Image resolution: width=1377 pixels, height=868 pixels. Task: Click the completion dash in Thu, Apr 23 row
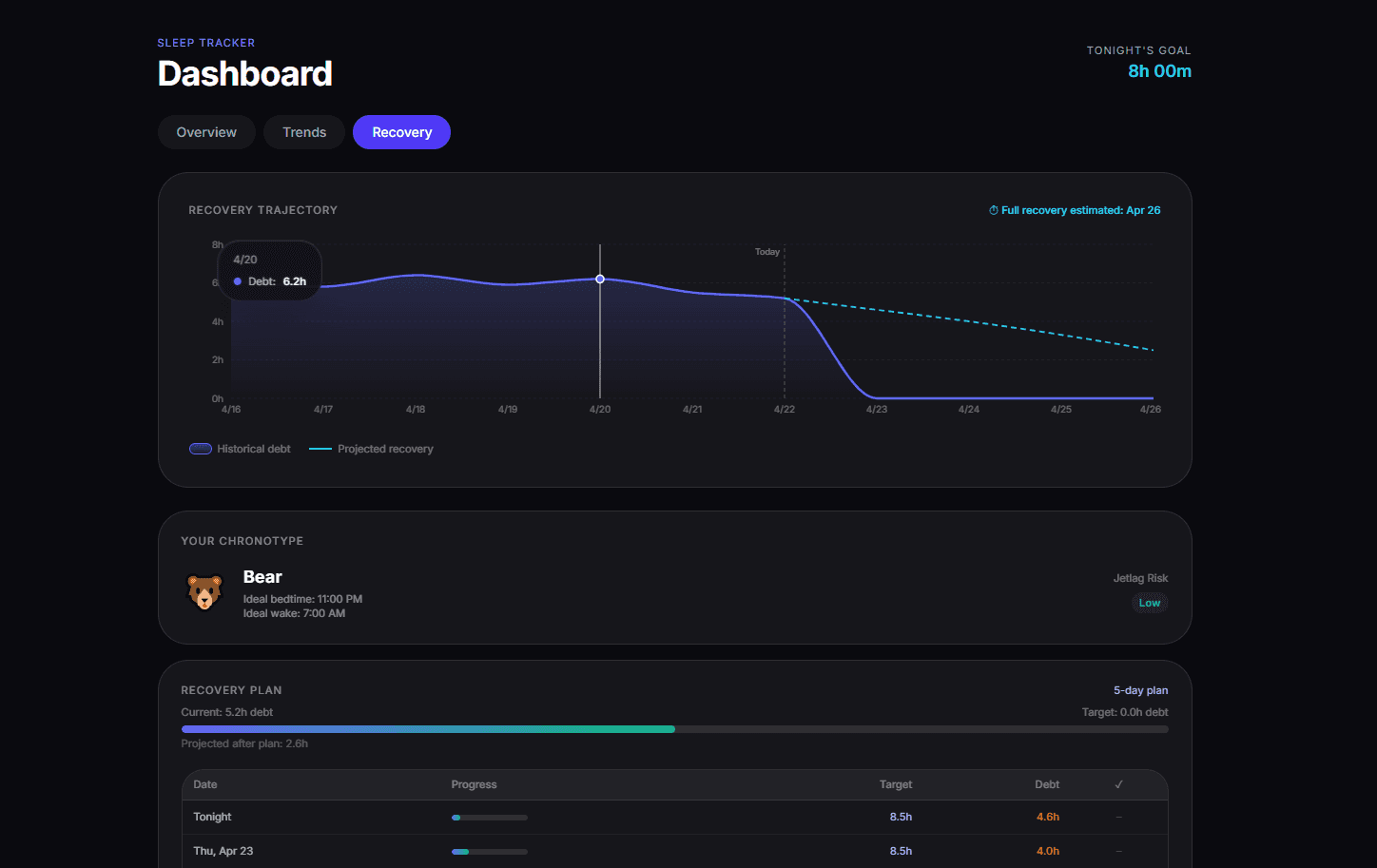(1119, 851)
